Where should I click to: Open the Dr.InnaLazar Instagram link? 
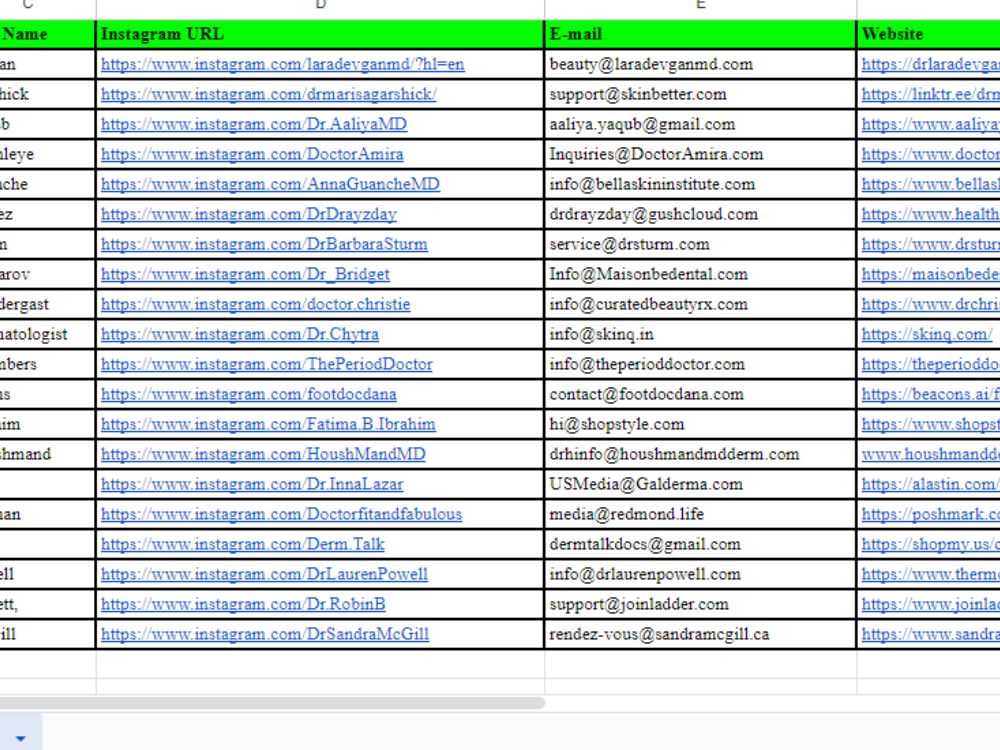pyautogui.click(x=252, y=484)
